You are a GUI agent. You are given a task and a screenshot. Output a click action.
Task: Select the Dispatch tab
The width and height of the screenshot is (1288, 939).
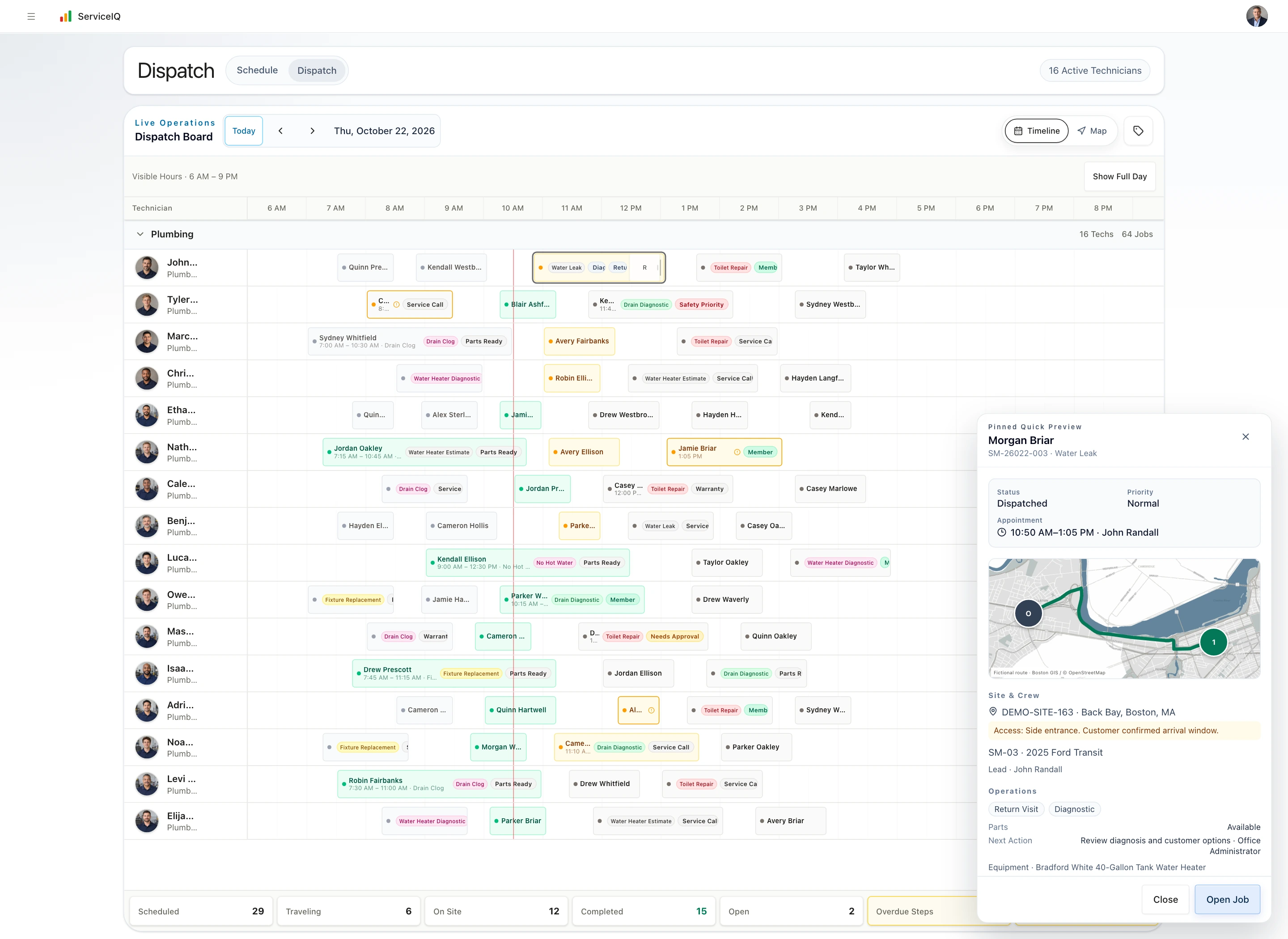[317, 71]
